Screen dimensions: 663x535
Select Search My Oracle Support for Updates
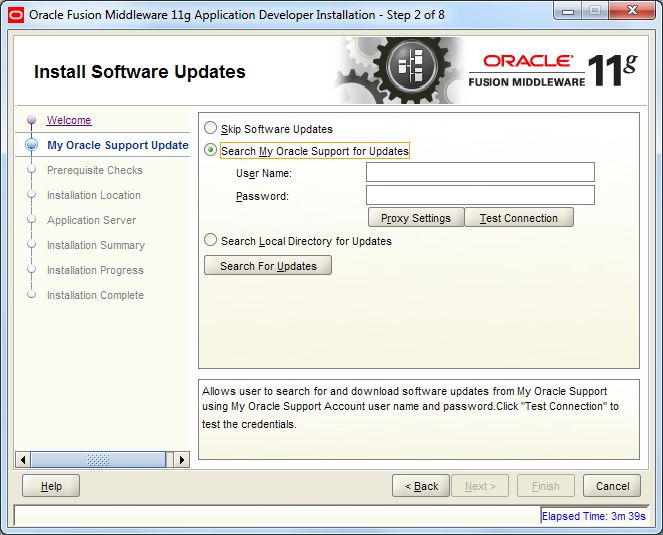[x=210, y=150]
